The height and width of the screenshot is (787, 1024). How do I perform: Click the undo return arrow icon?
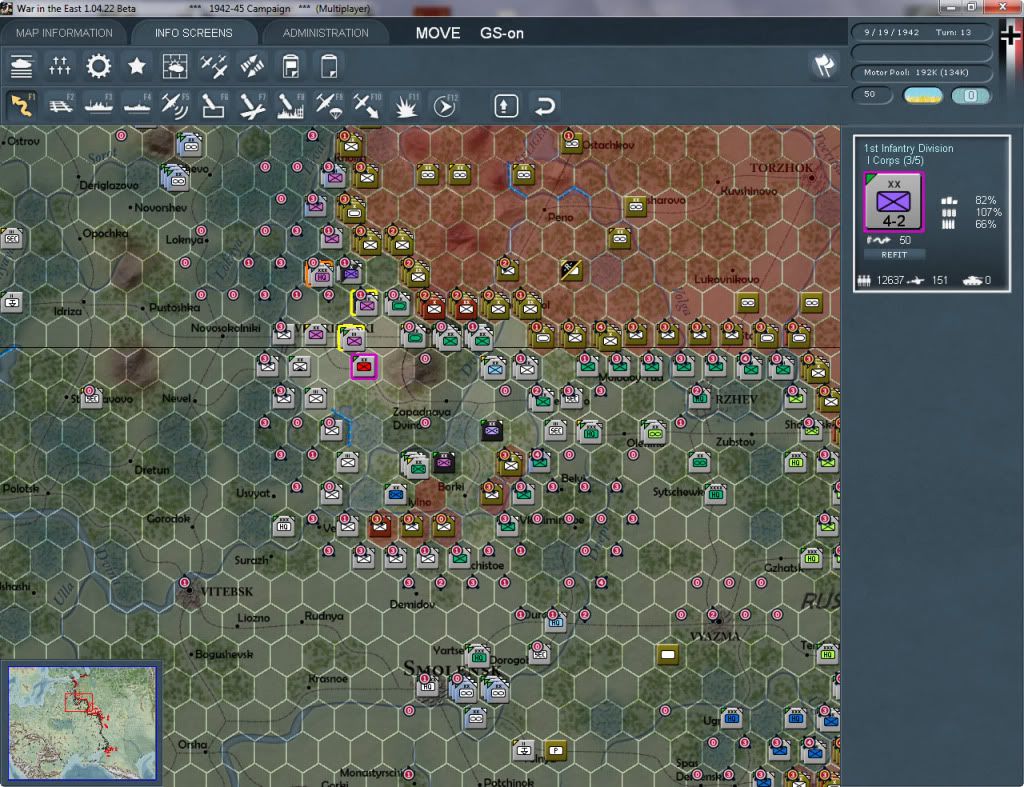click(545, 106)
